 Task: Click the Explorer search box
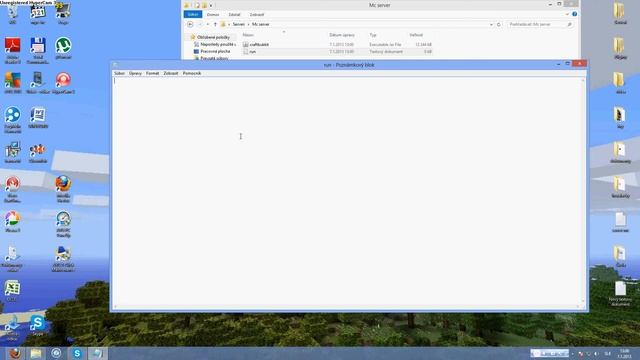(540, 24)
